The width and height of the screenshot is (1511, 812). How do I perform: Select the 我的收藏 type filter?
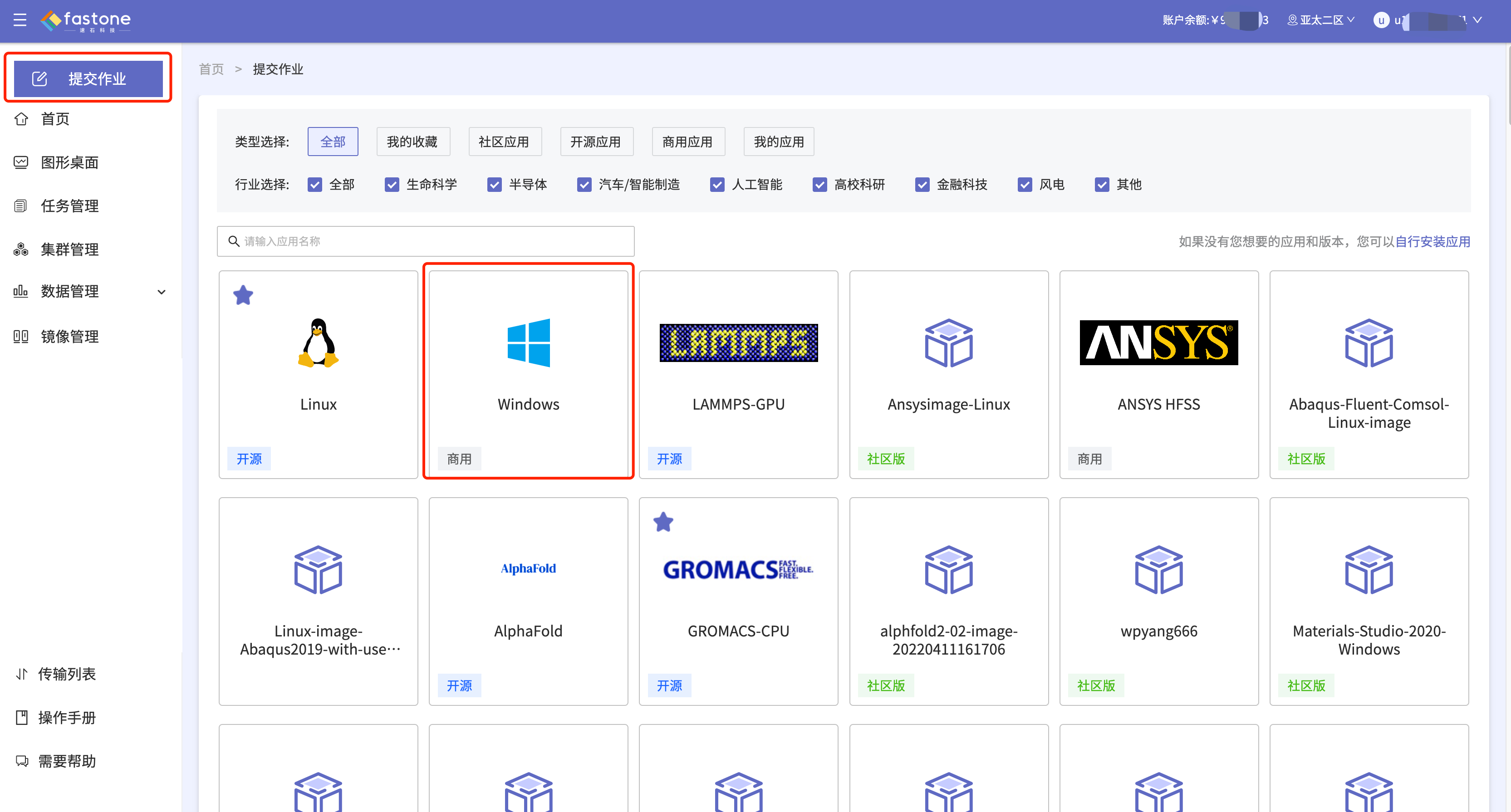point(412,142)
